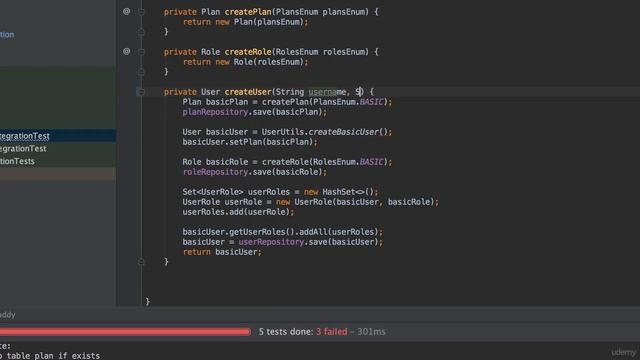Click the '3 failed' red status text
Screen dimensions: 640x360
click(x=332, y=332)
